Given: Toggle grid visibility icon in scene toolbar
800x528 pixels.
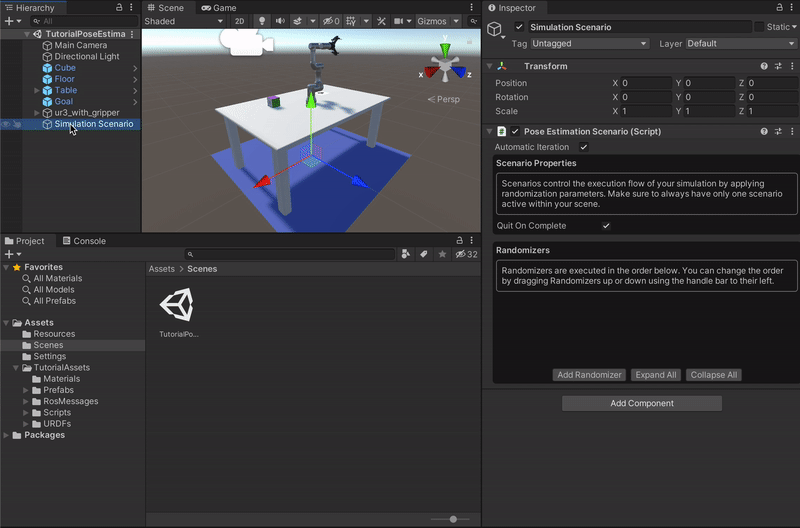Looking at the screenshot, I should click(351, 21).
